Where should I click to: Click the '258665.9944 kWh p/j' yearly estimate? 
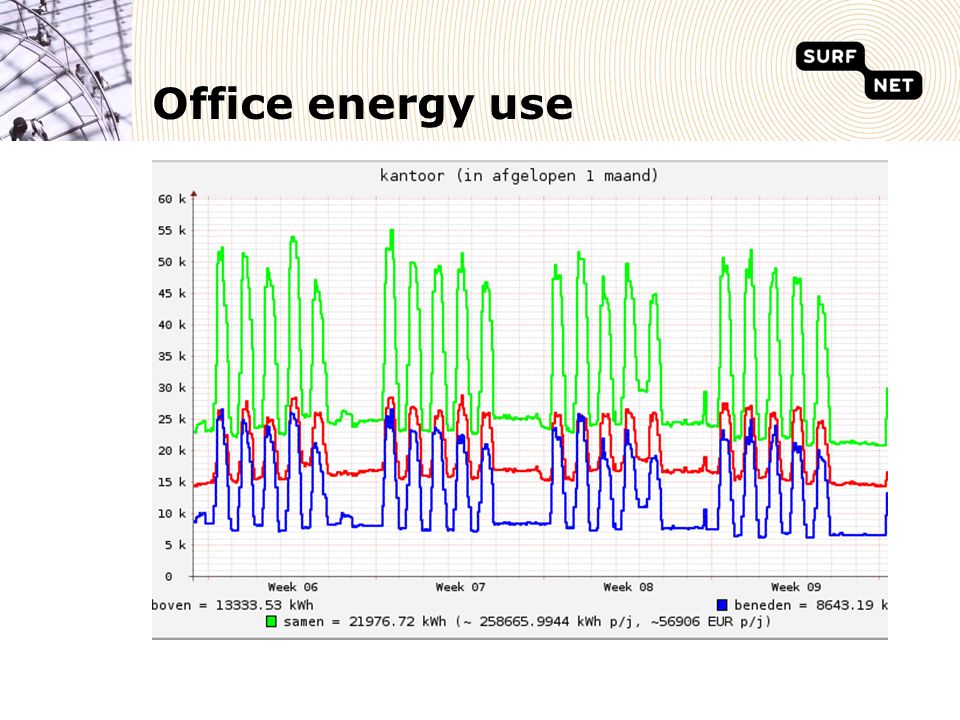pyautogui.click(x=560, y=621)
